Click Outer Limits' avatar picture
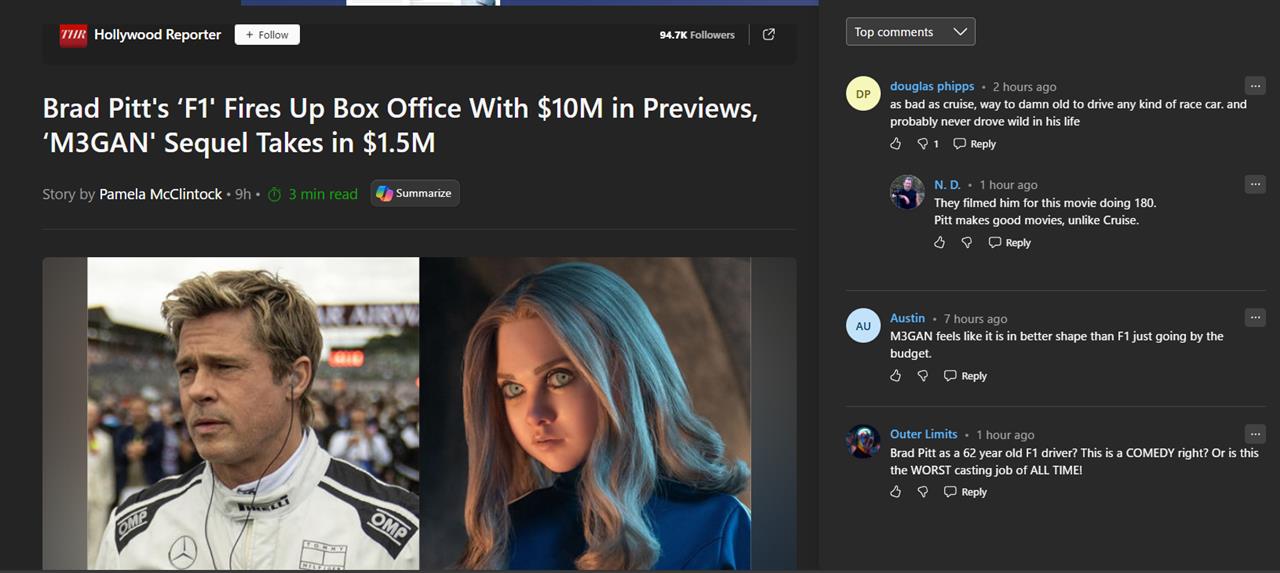 tap(863, 442)
